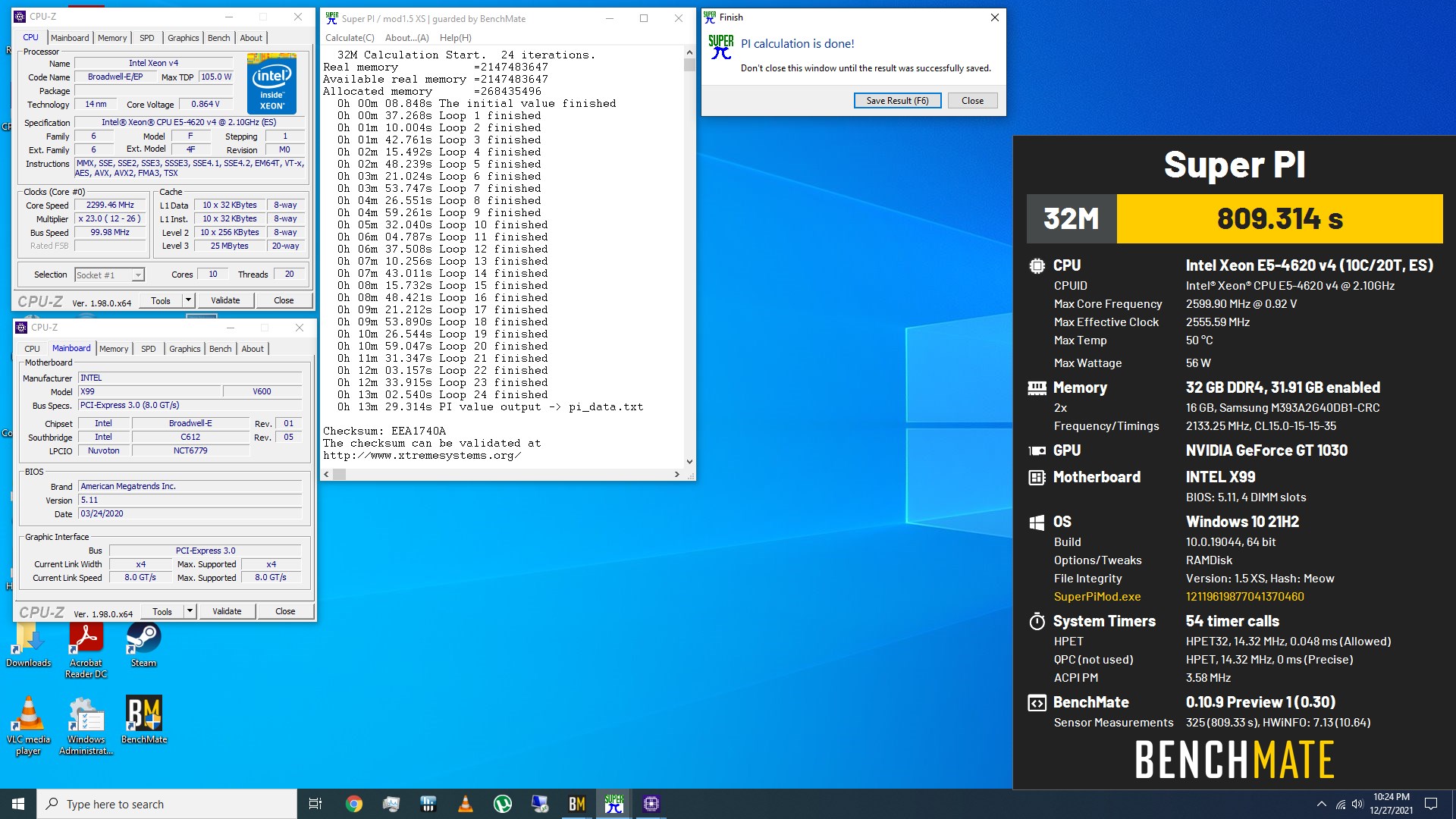Open the About menu in Super PI
The width and height of the screenshot is (1456, 819).
406,38
